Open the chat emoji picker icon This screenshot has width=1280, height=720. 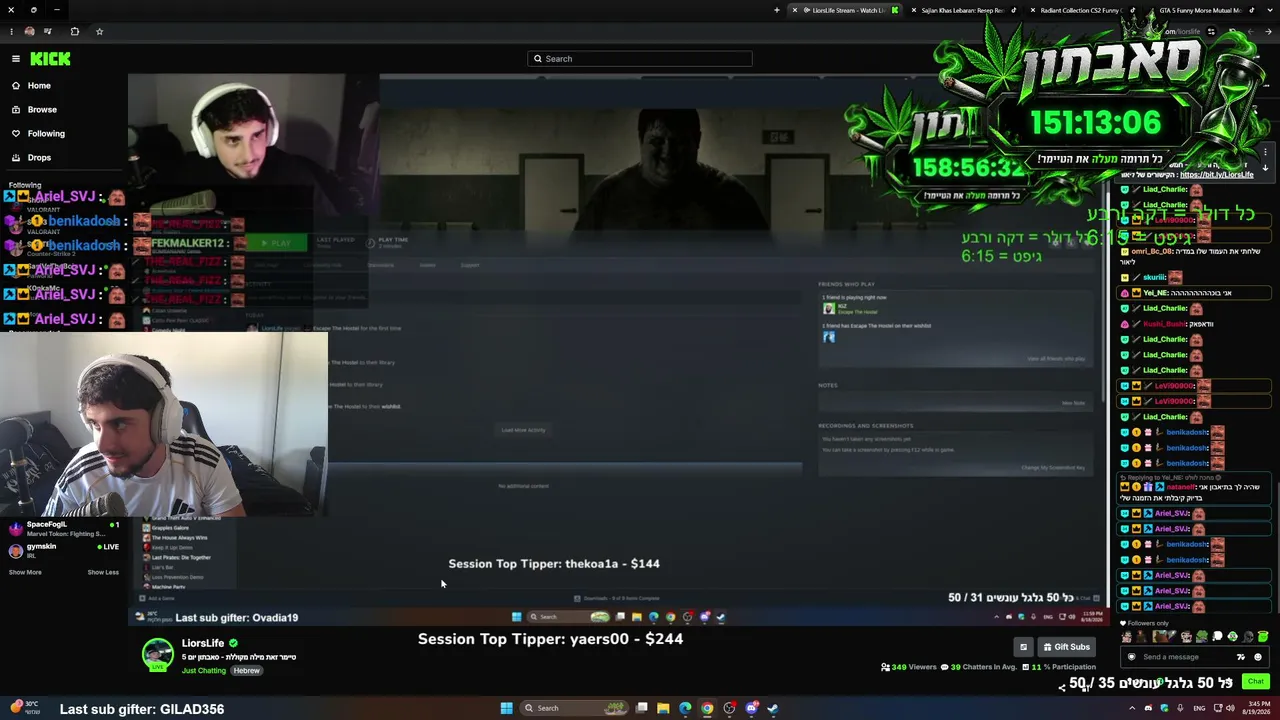coord(1258,657)
